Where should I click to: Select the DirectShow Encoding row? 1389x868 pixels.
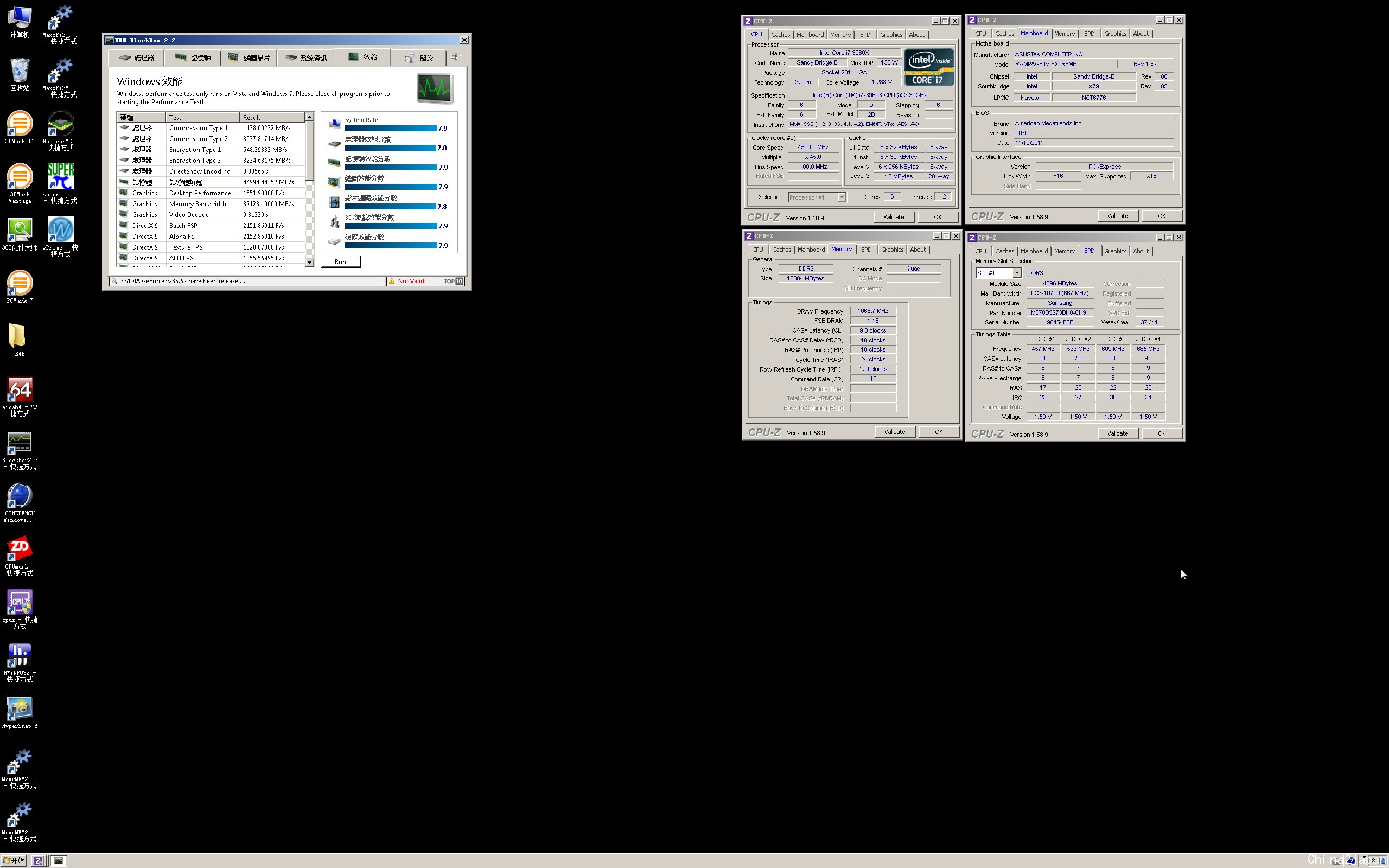point(211,171)
